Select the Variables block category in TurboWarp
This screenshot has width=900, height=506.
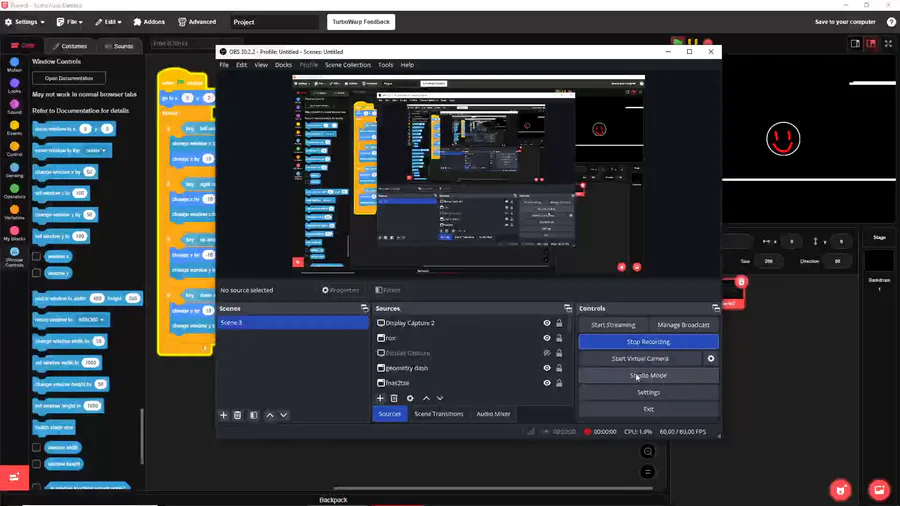(x=14, y=212)
